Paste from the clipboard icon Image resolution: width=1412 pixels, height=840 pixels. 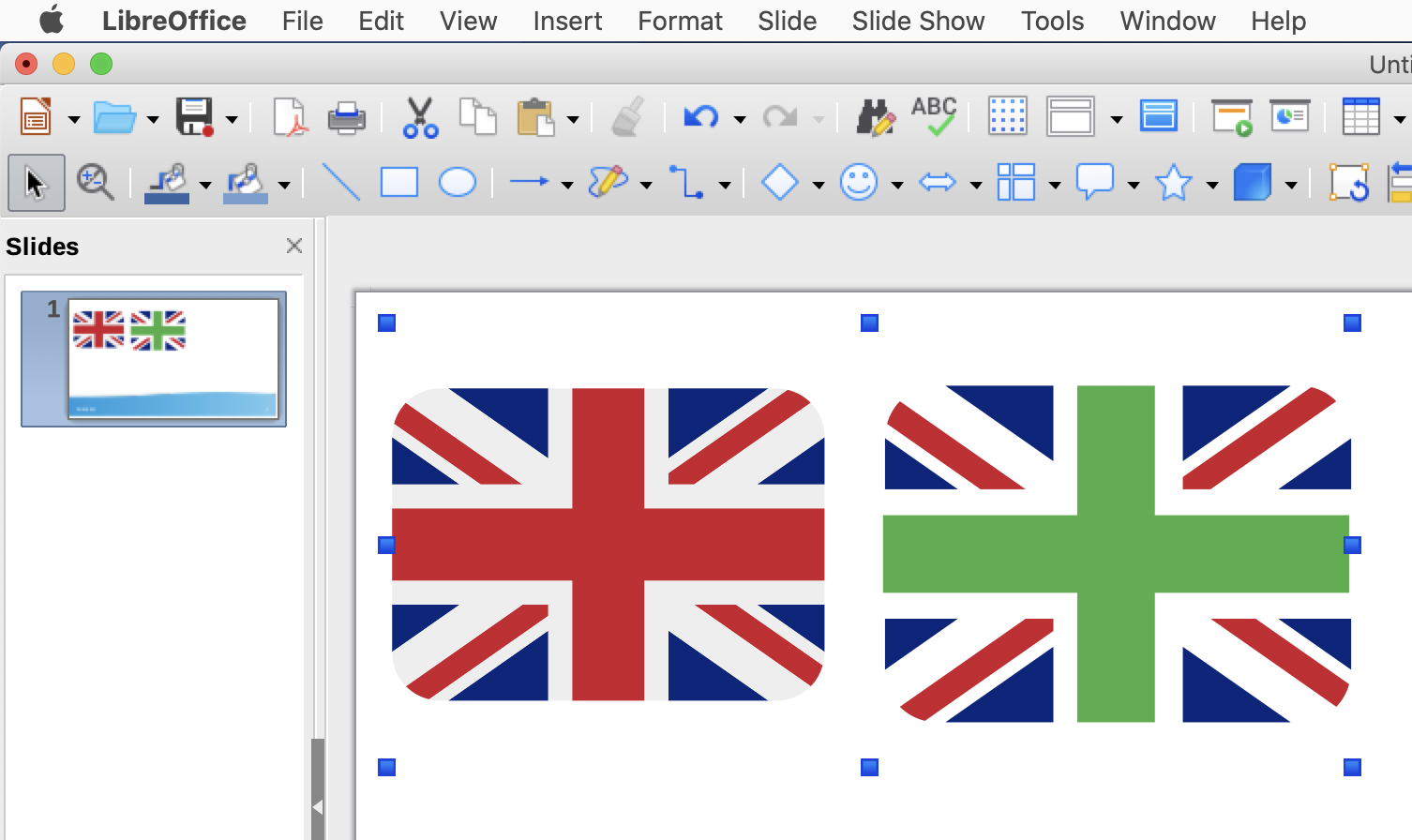[535, 118]
